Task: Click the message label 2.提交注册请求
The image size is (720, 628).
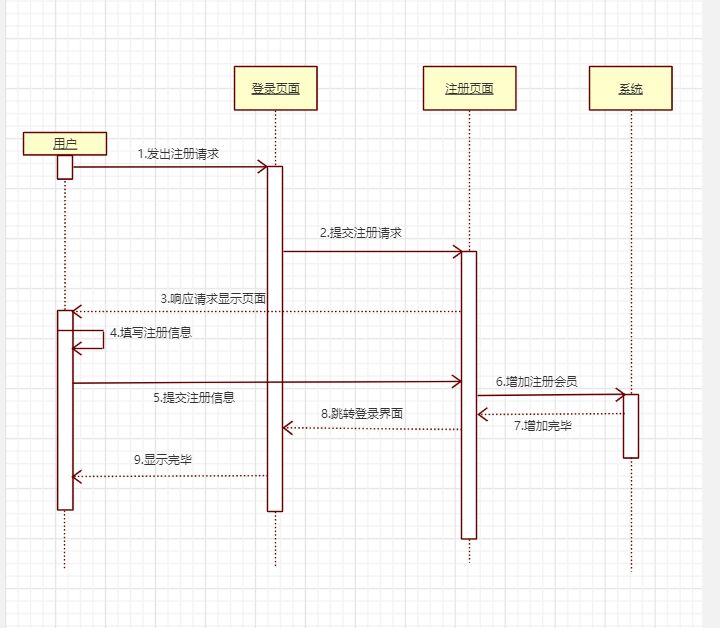Action: [x=360, y=233]
